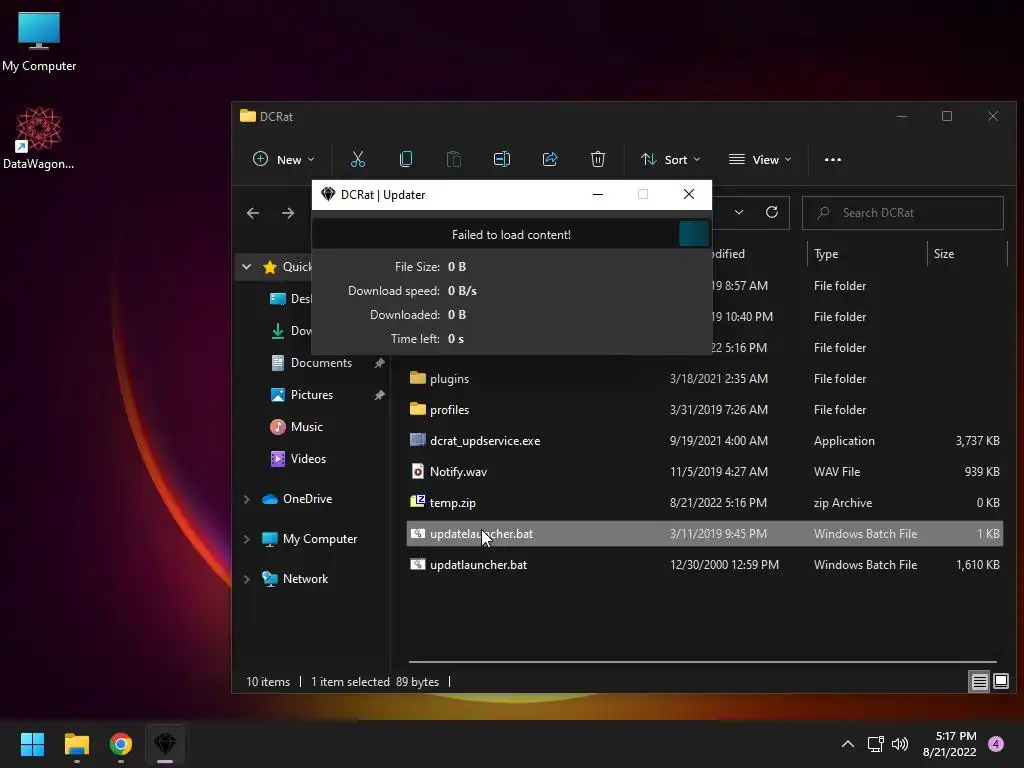Close the DCRat Updater window

pos(688,195)
